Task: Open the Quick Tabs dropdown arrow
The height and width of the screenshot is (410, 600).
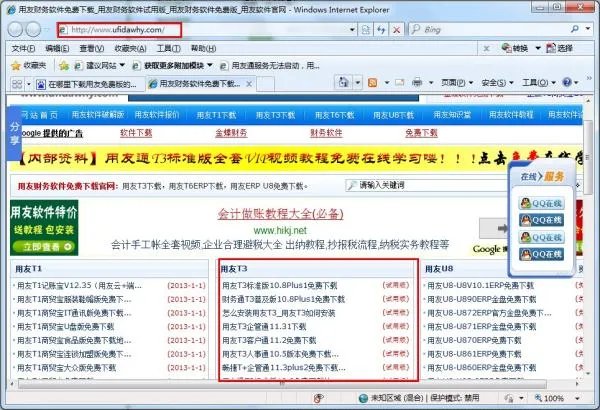Action: coord(28,83)
